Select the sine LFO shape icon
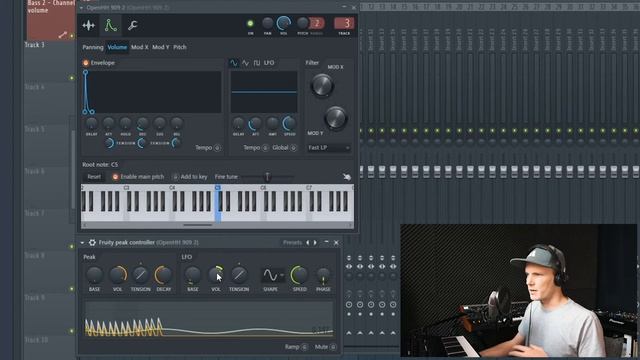The image size is (640, 360). pos(233,63)
